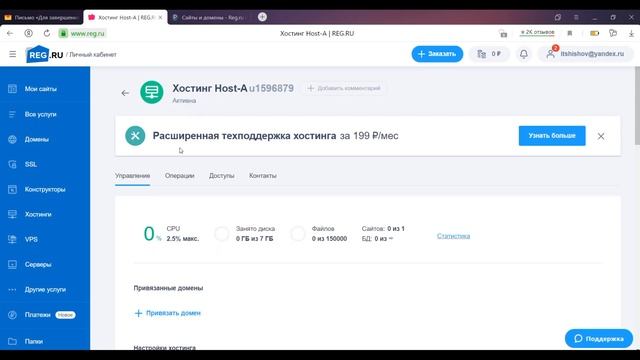Click the Хостинги icon in the sidebar
The height and width of the screenshot is (360, 640).
coord(12,214)
